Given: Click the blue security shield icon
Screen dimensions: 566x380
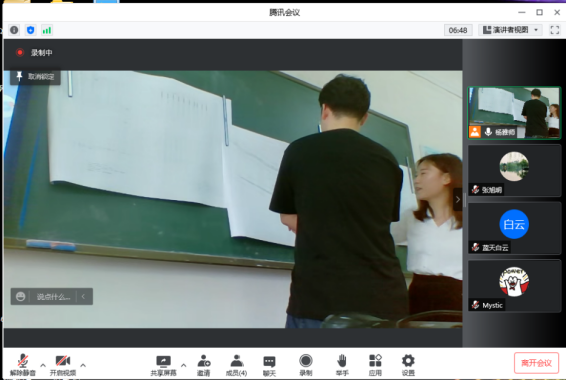Looking at the screenshot, I should click(31, 30).
